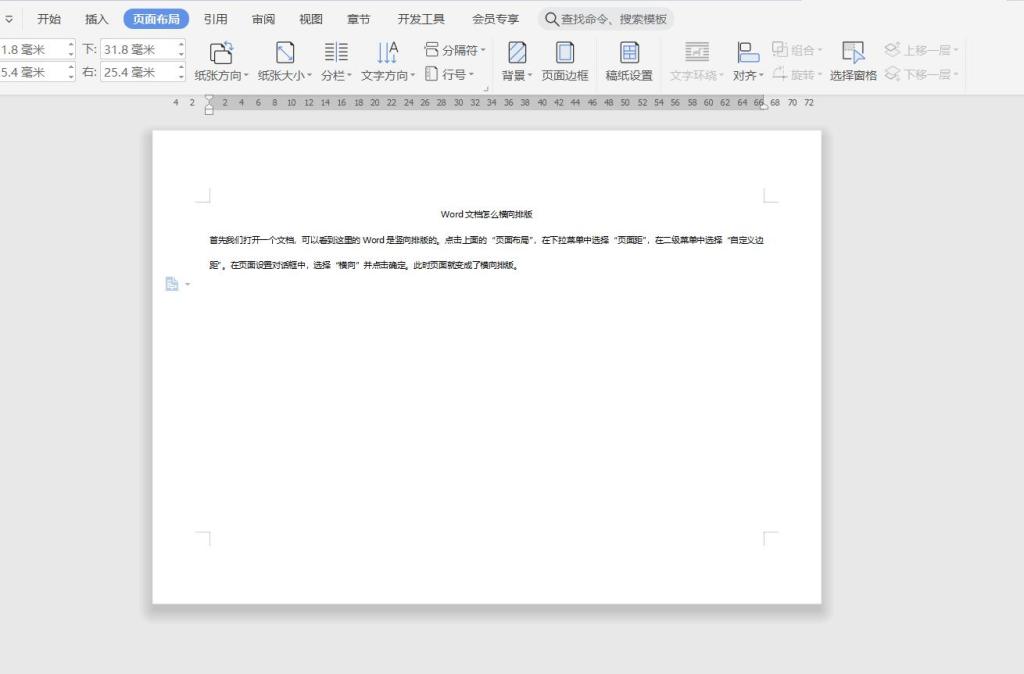Open the 审阅 (Review) tab

point(264,19)
